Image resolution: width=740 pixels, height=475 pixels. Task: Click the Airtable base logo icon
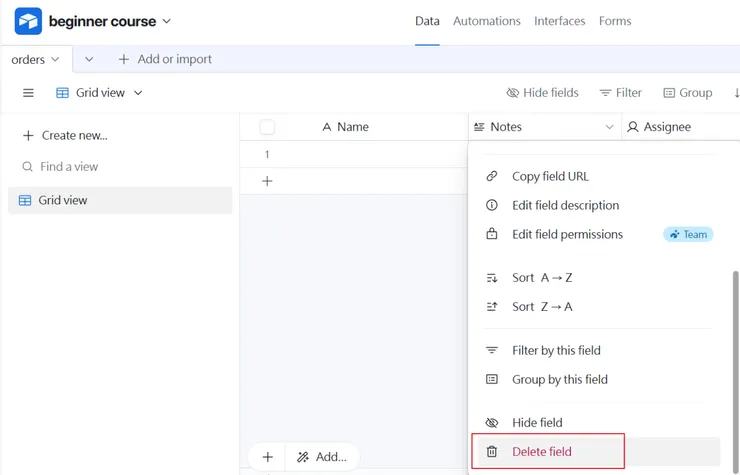28,21
